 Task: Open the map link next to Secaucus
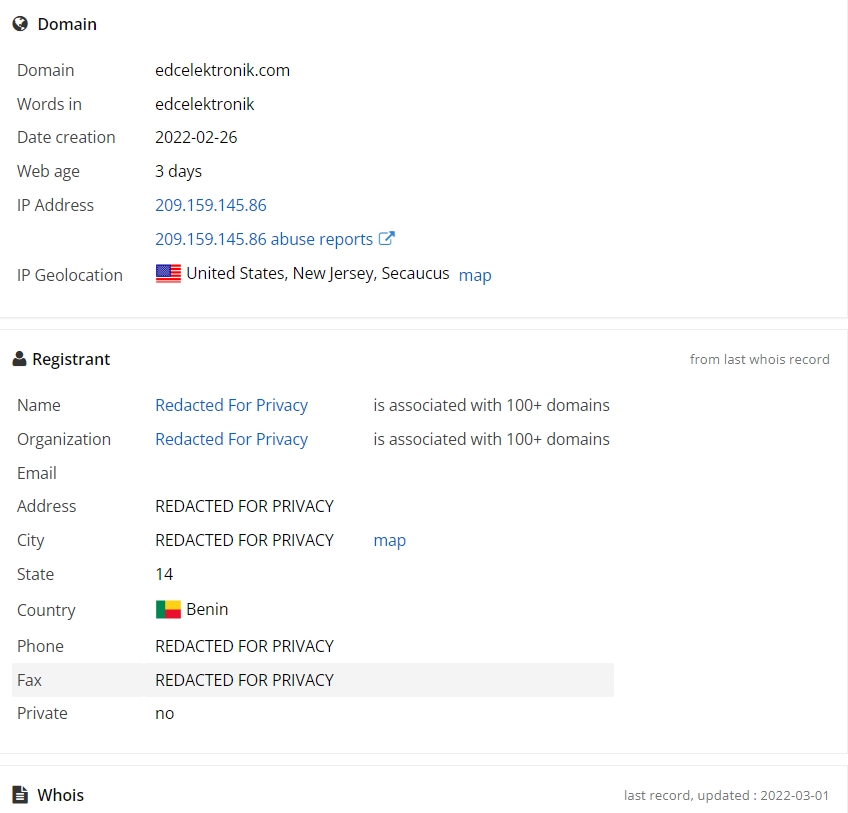475,275
